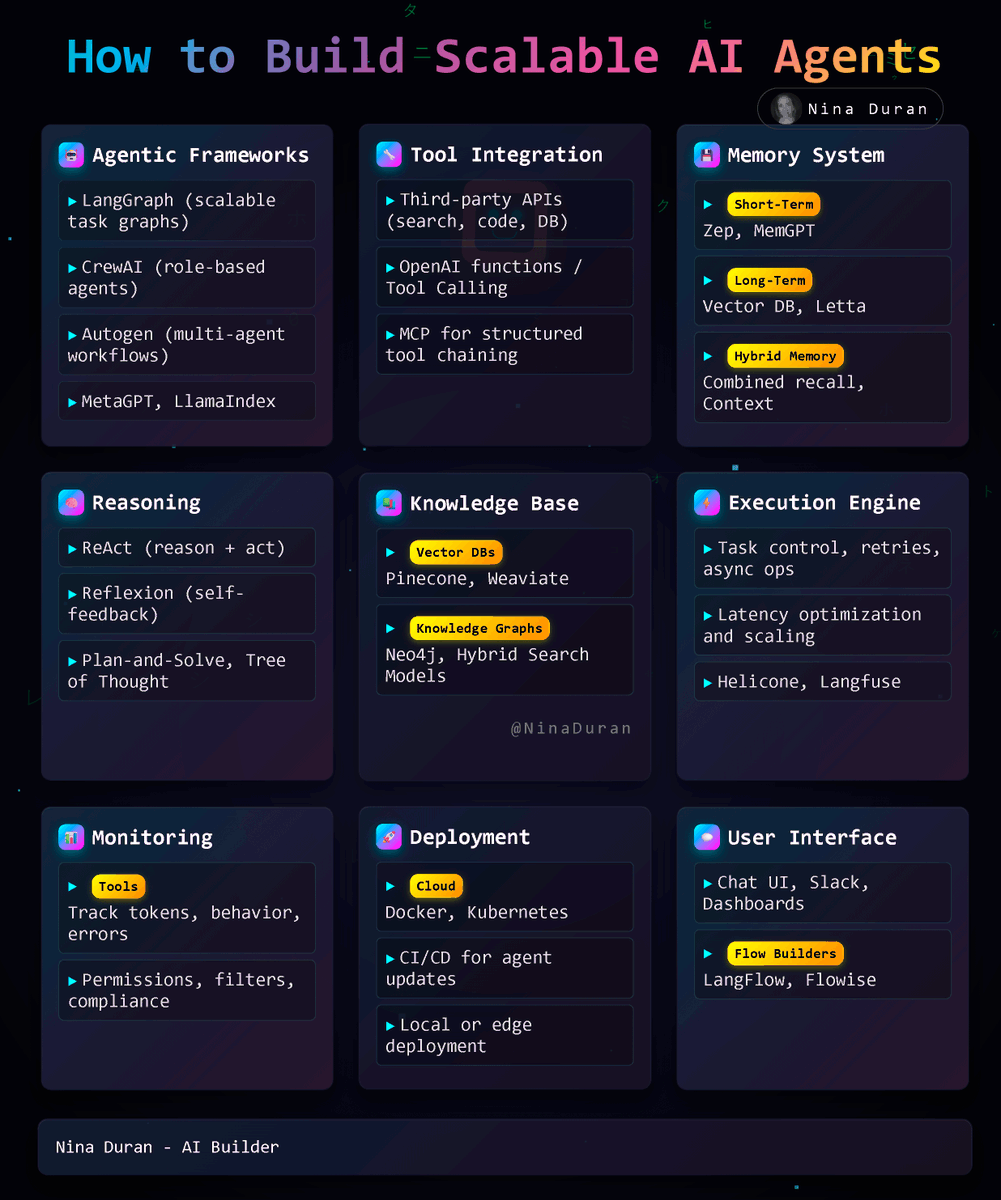Click Nina Duran's profile photo avatar

coord(786,109)
